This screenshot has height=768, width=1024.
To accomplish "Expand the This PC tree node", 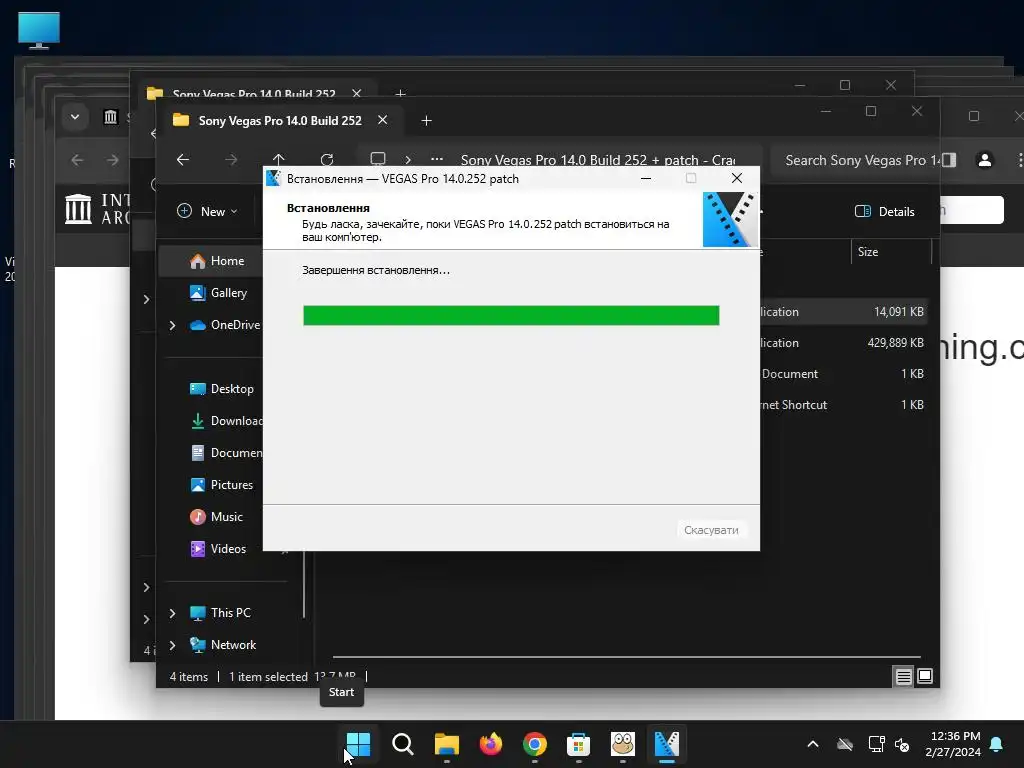I will pos(172,613).
